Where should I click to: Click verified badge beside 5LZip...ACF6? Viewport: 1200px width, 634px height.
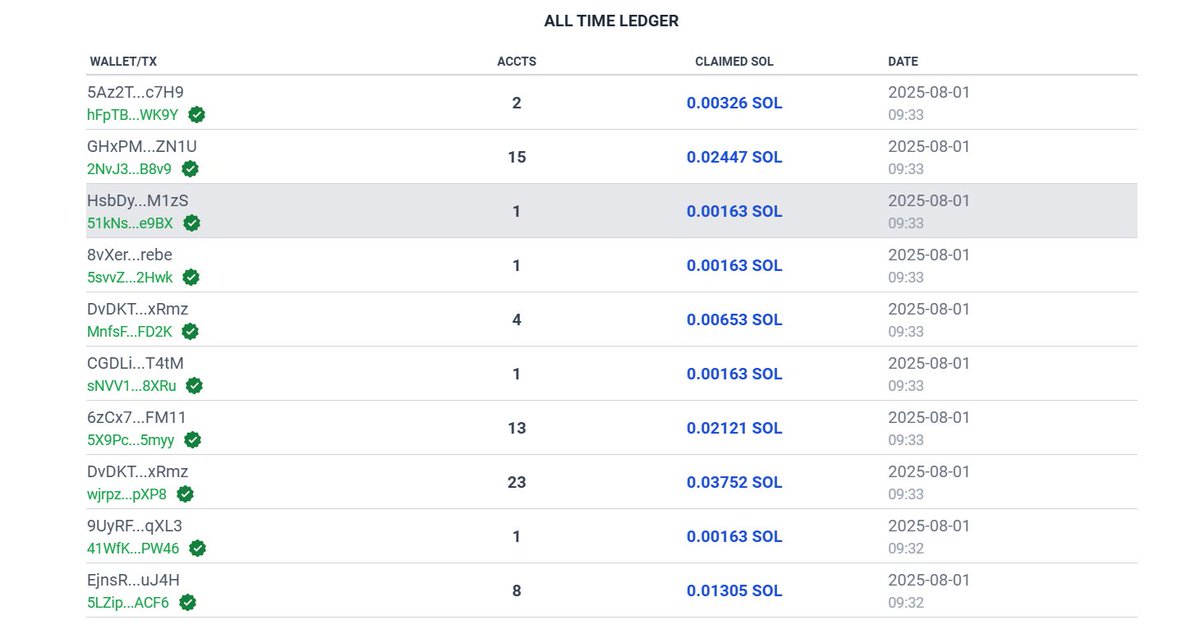tap(188, 602)
